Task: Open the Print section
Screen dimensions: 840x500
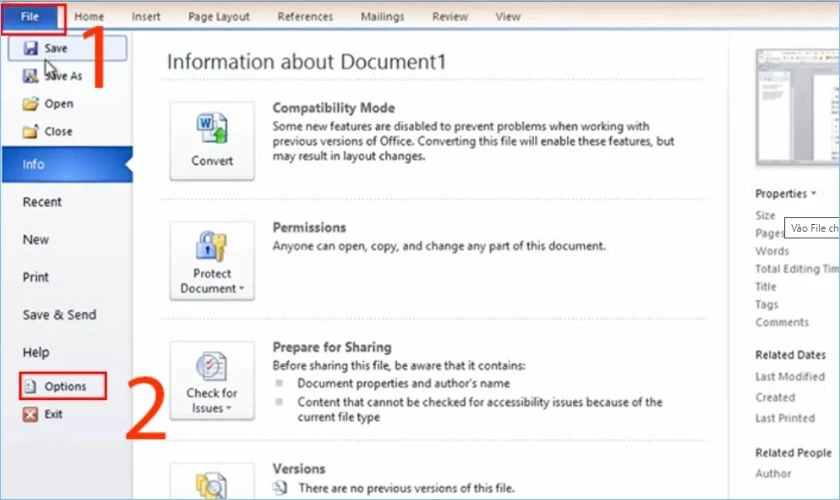Action: click(x=35, y=277)
